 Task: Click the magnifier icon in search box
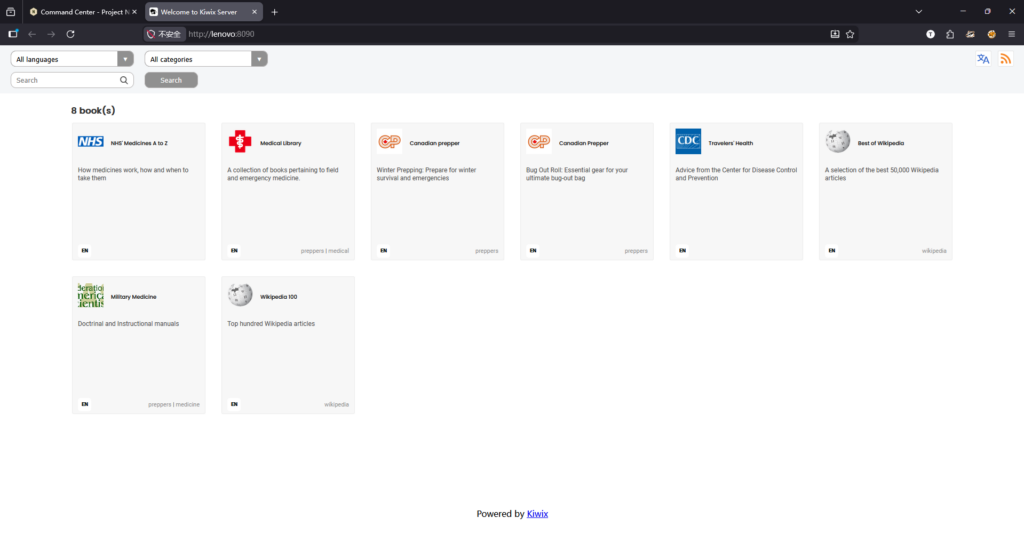coord(124,80)
